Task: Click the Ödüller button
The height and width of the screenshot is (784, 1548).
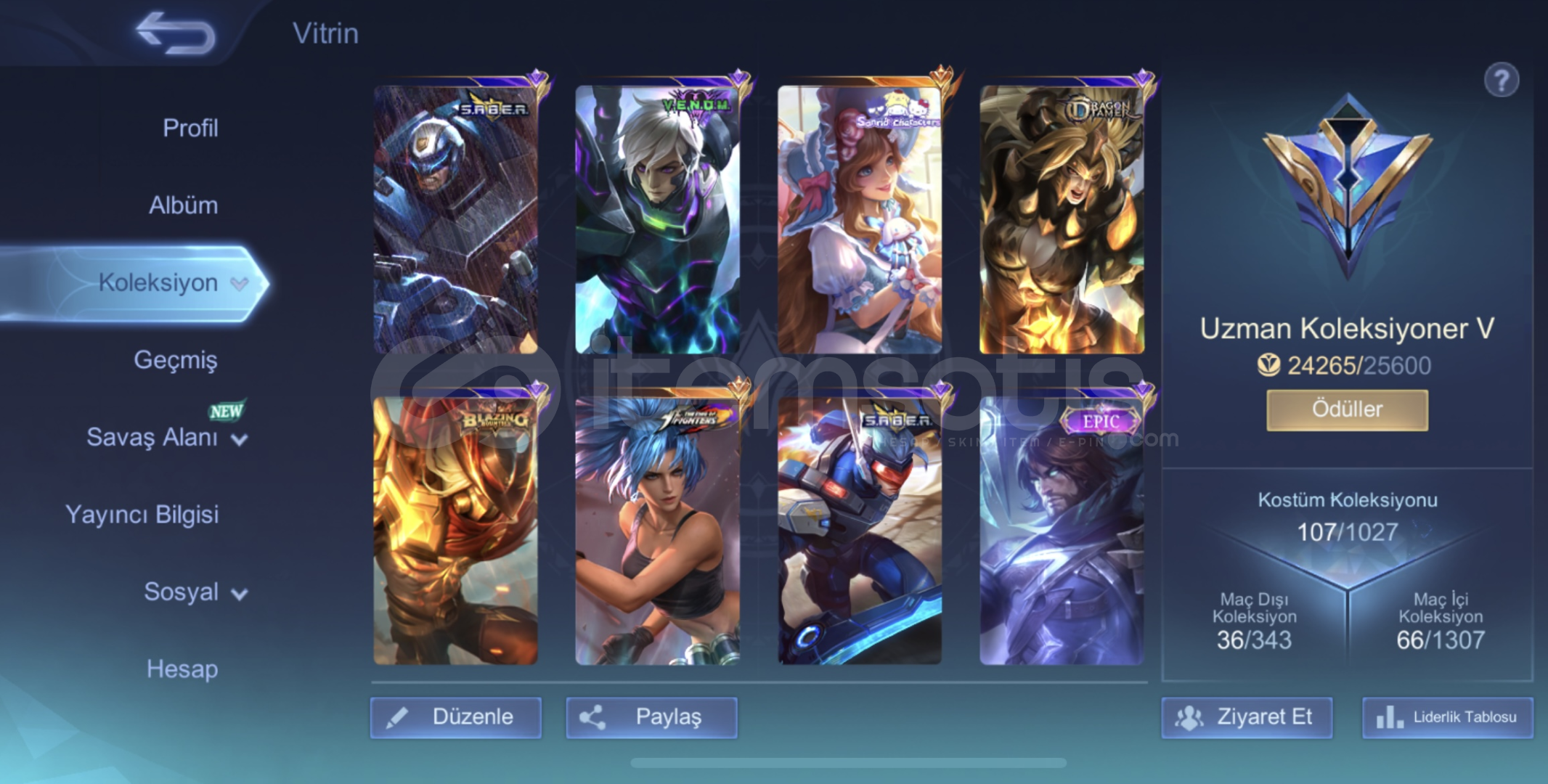Action: [1348, 410]
